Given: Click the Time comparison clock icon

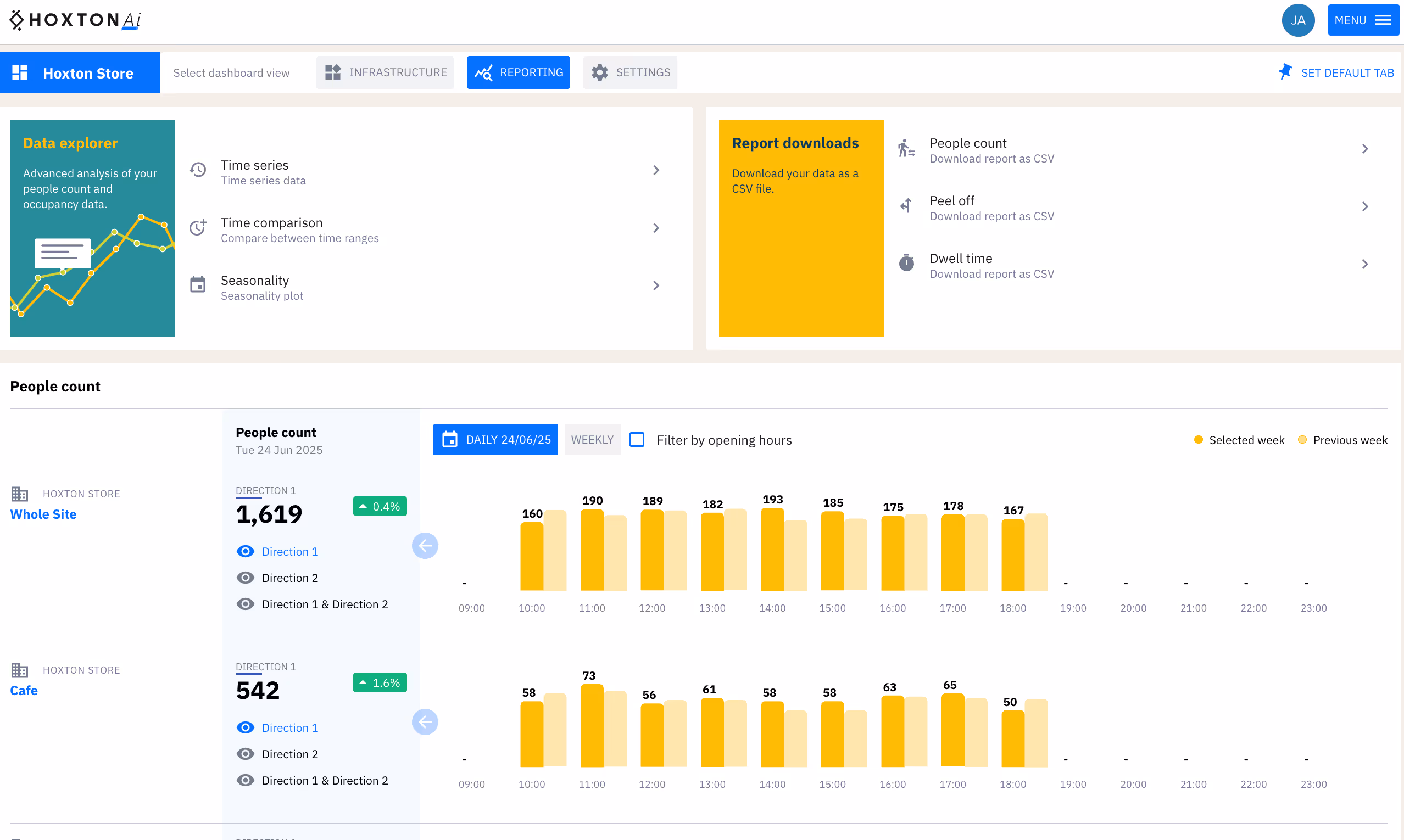Looking at the screenshot, I should pos(198,227).
